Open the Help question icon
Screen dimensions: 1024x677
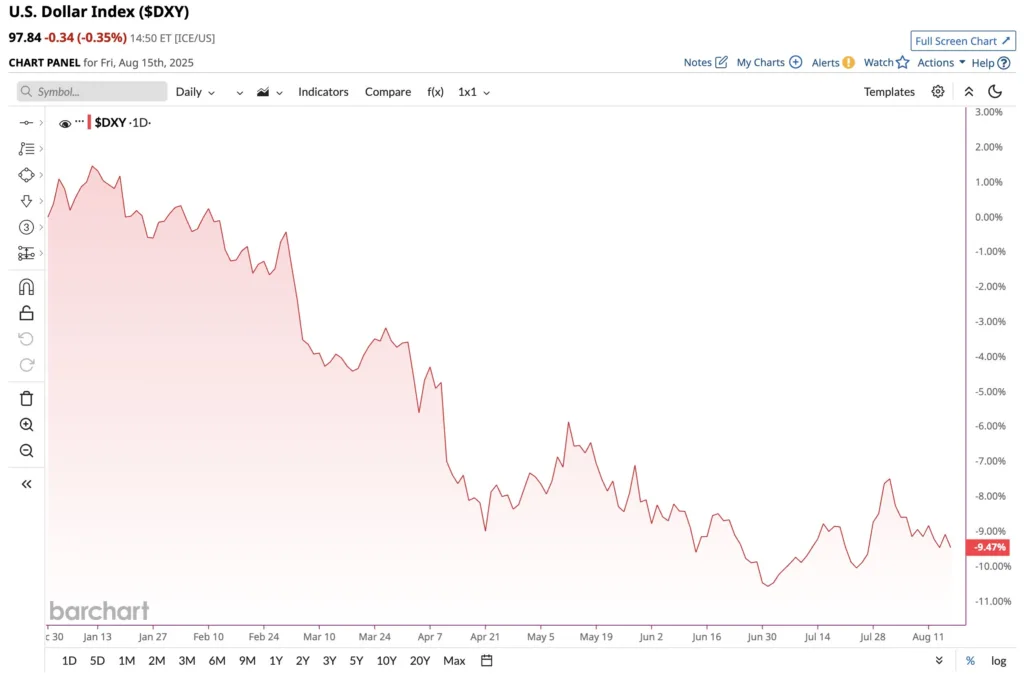tap(1004, 63)
